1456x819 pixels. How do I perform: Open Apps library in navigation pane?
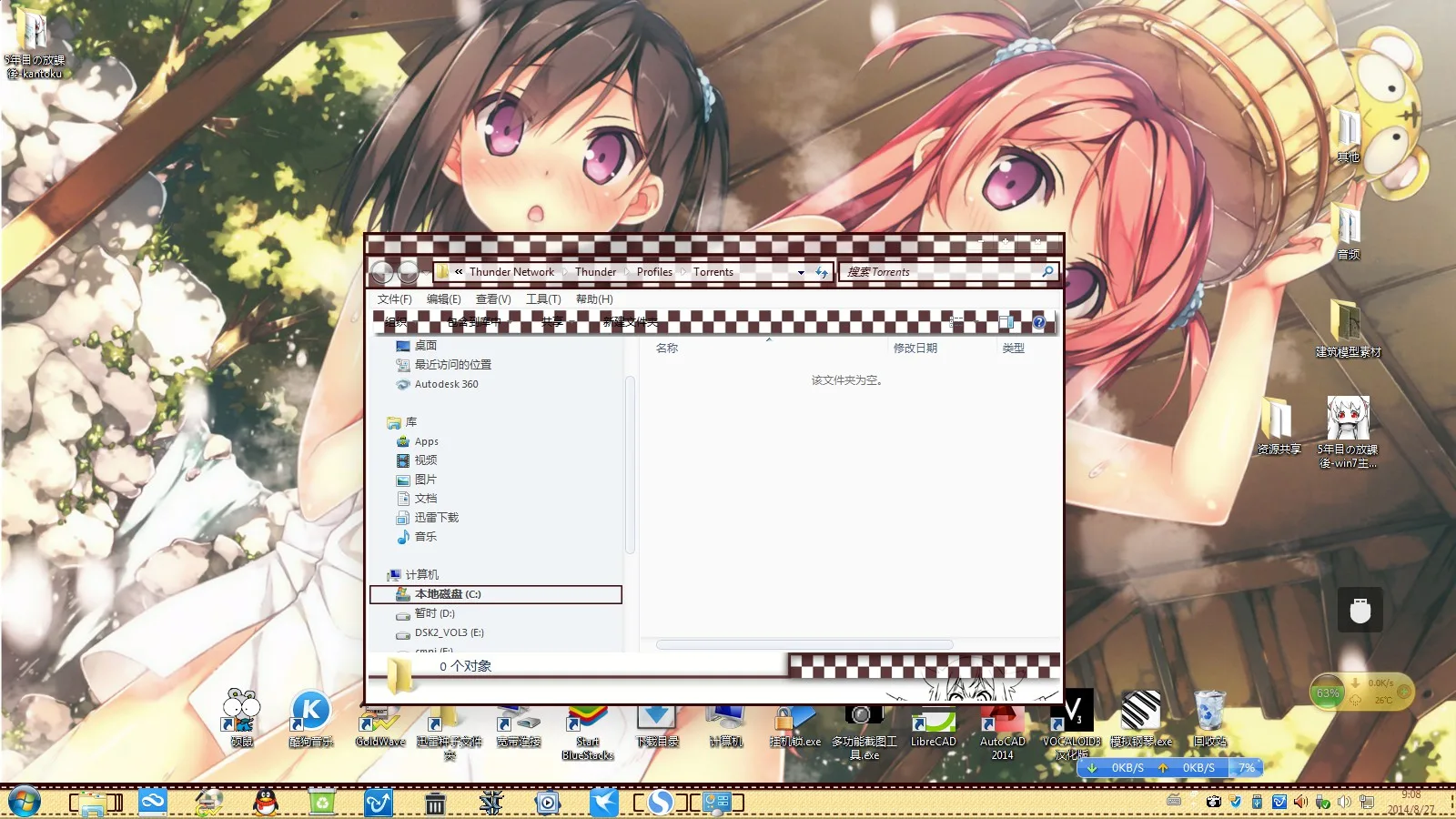click(x=418, y=441)
